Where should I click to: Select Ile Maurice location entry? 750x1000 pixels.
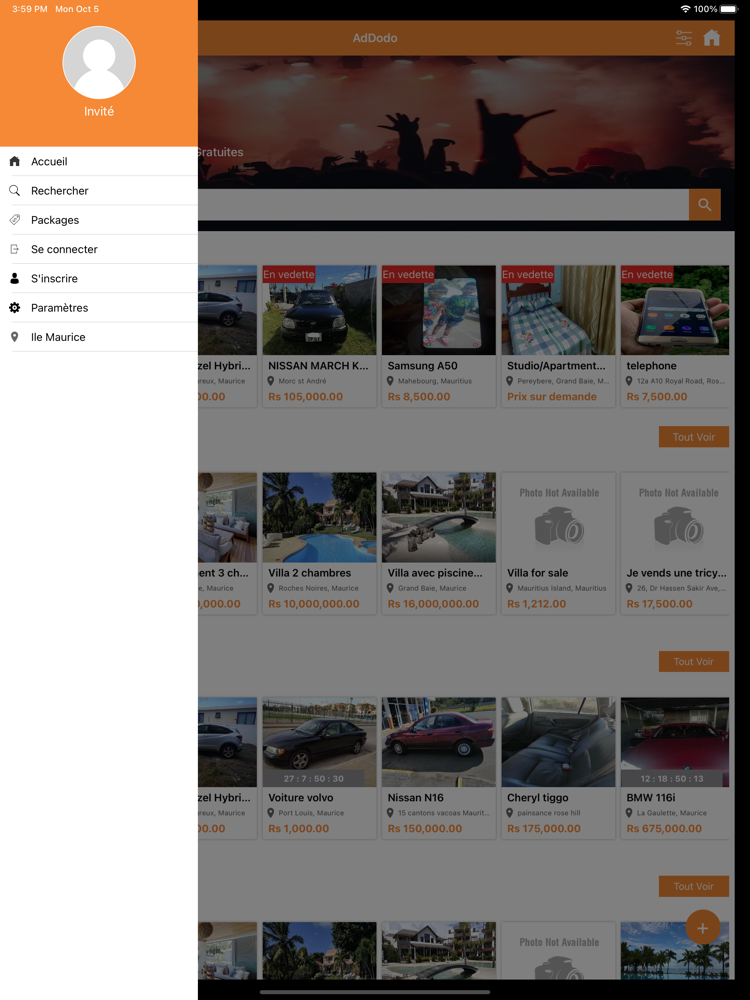tap(99, 337)
